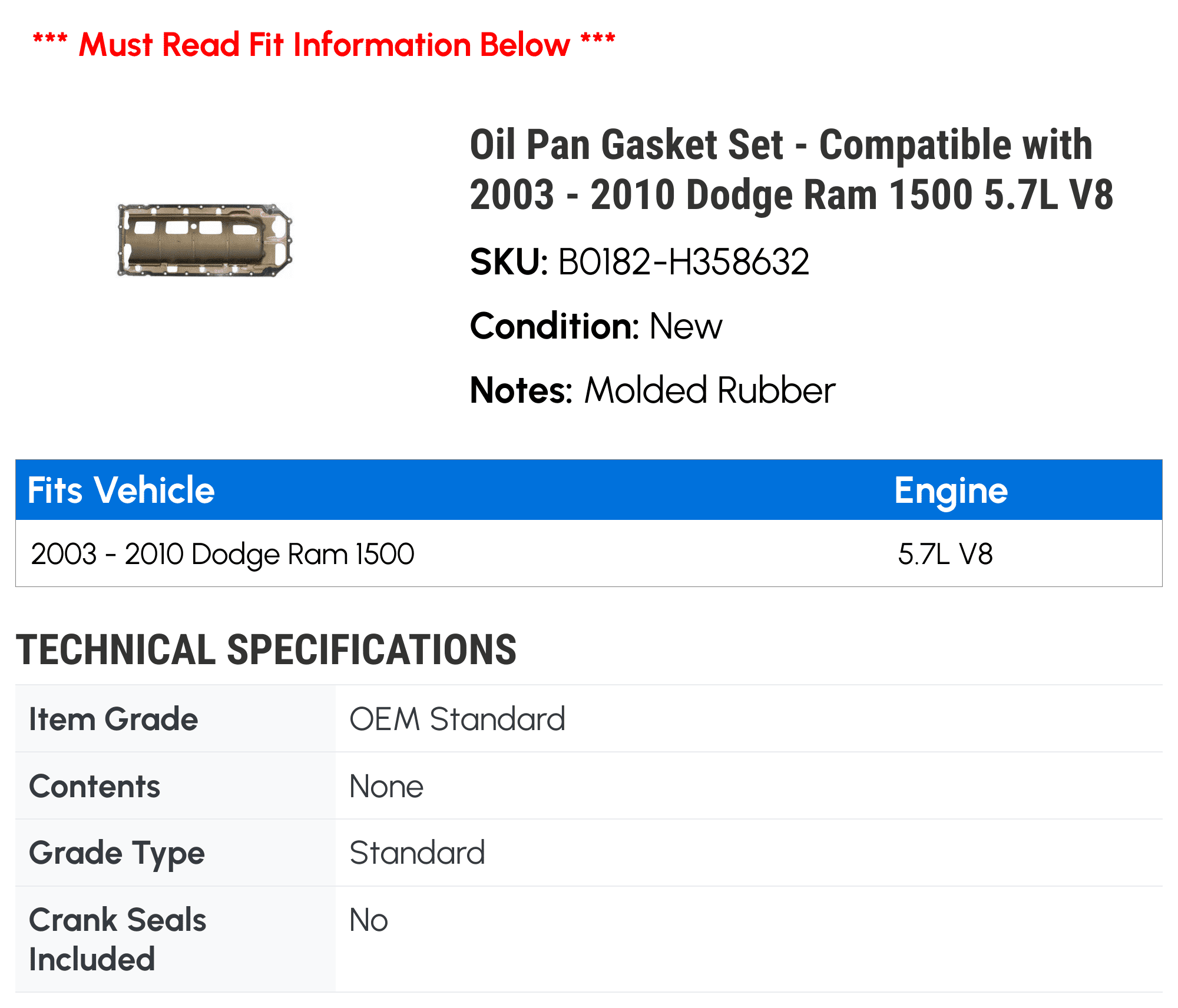
Task: Select the 2003 - 2010 Dodge Ram 1500 row
Action: tap(589, 553)
